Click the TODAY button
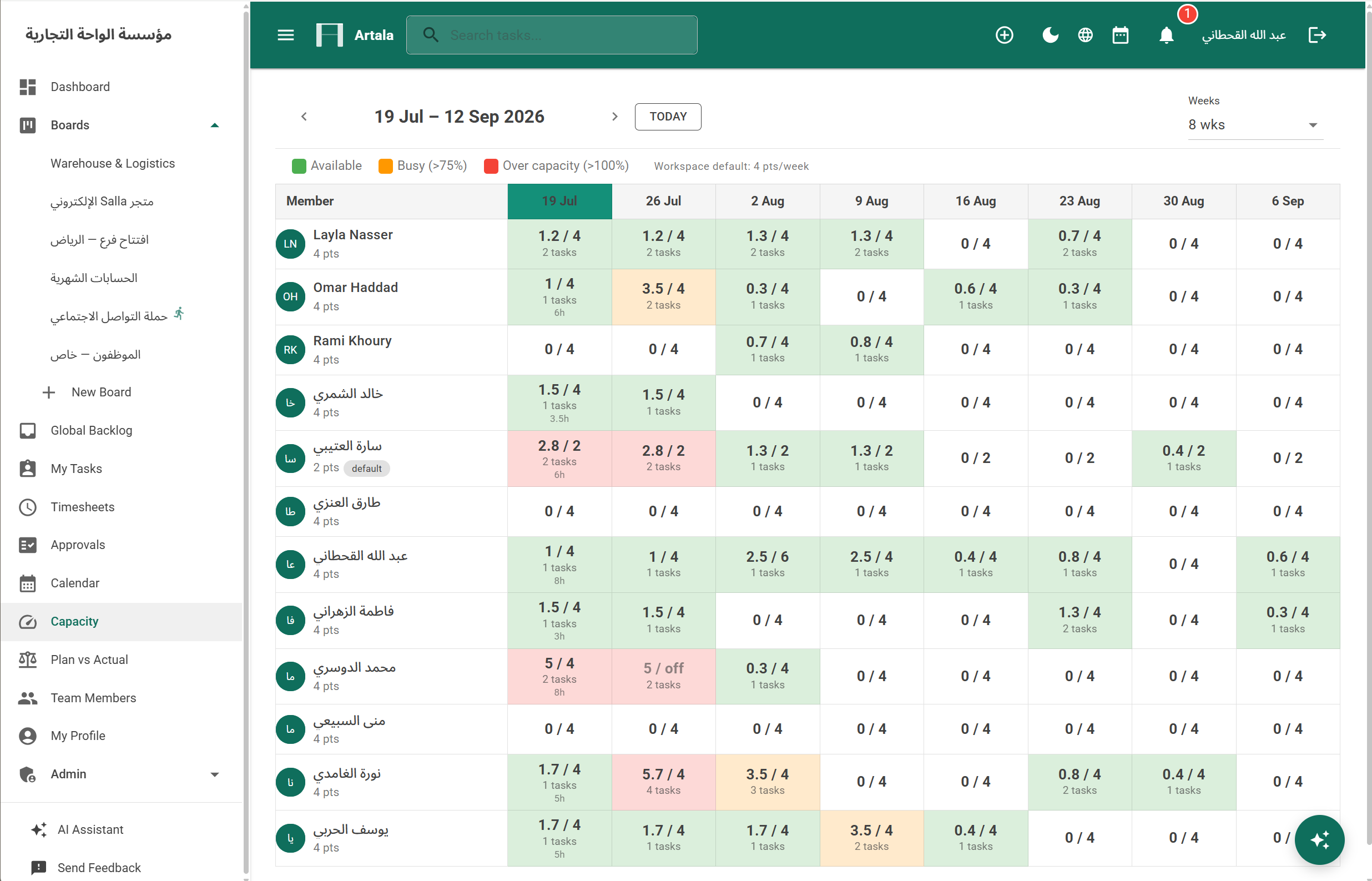 (668, 117)
